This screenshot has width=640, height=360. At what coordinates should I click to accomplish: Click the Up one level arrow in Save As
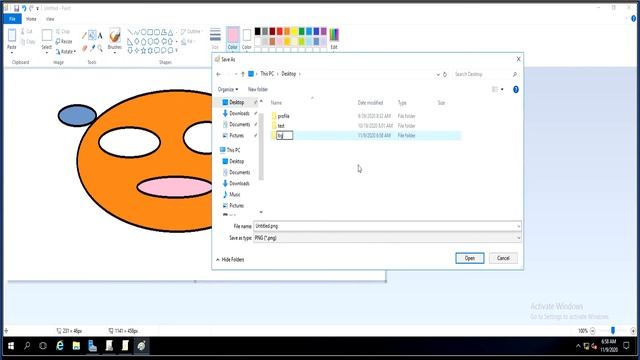coord(243,74)
